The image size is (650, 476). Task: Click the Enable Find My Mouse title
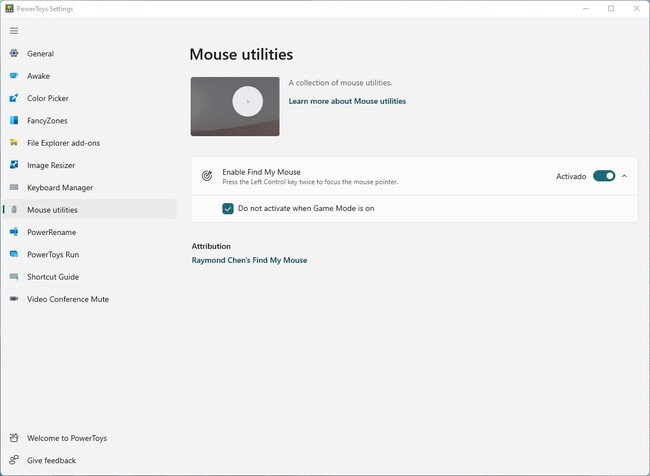[x=261, y=172]
